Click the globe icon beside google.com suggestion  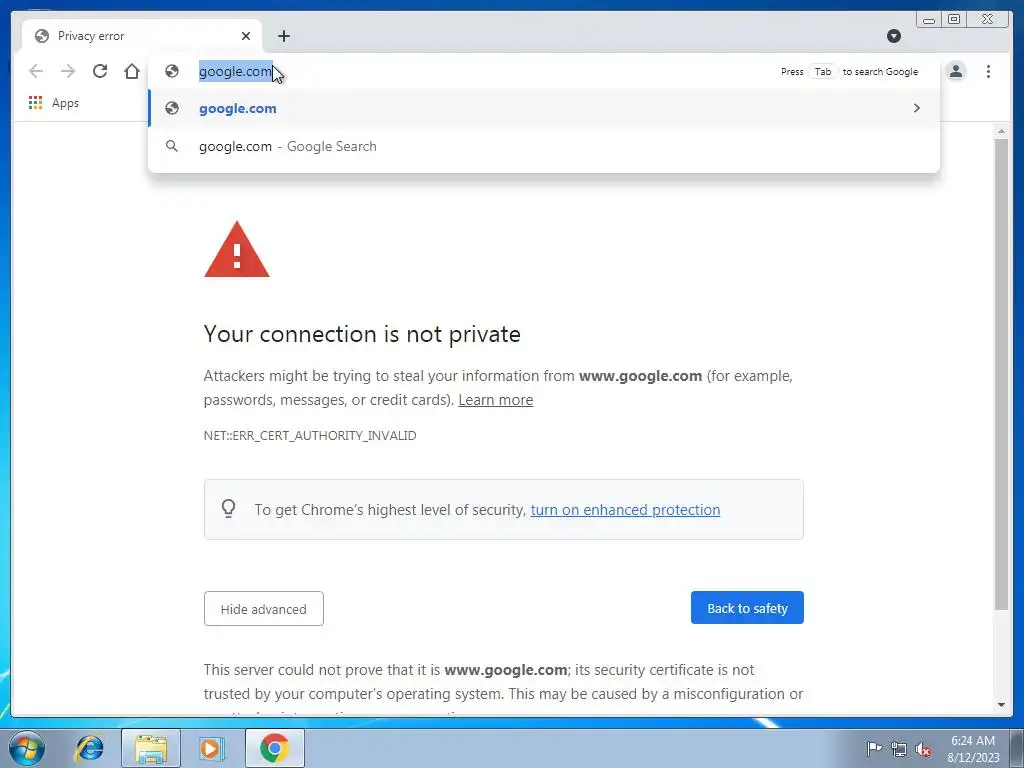(172, 108)
